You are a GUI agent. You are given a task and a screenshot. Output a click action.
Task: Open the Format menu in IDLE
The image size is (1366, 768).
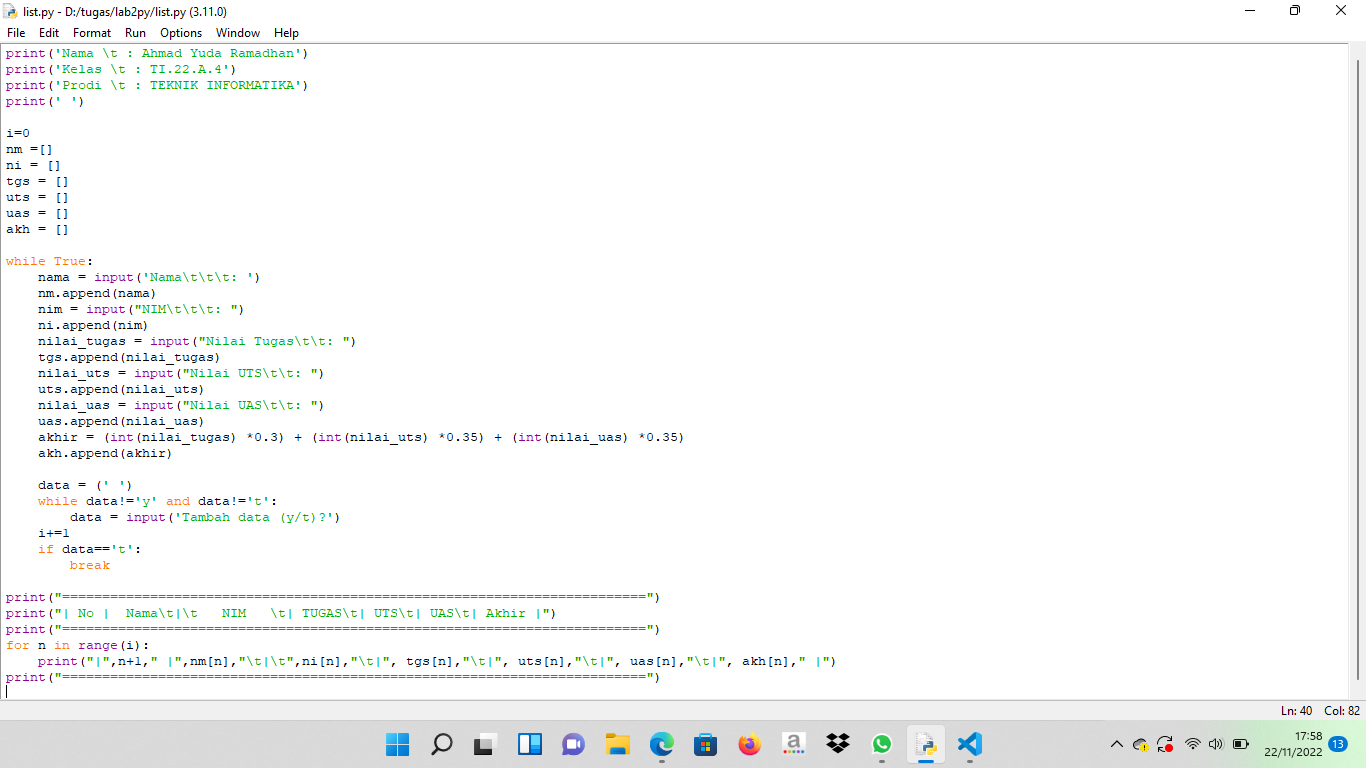tap(91, 32)
